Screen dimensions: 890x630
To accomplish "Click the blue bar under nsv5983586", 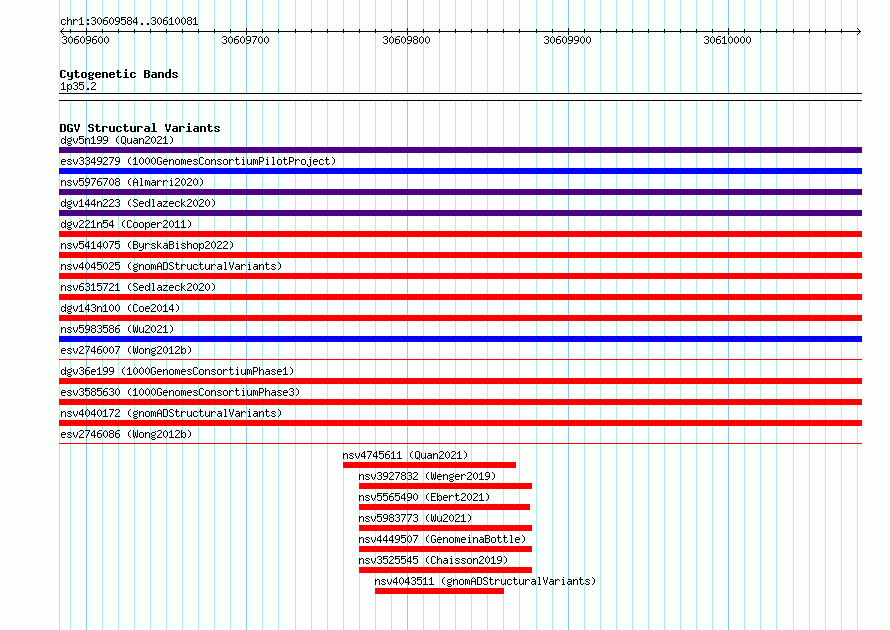I will (460, 339).
